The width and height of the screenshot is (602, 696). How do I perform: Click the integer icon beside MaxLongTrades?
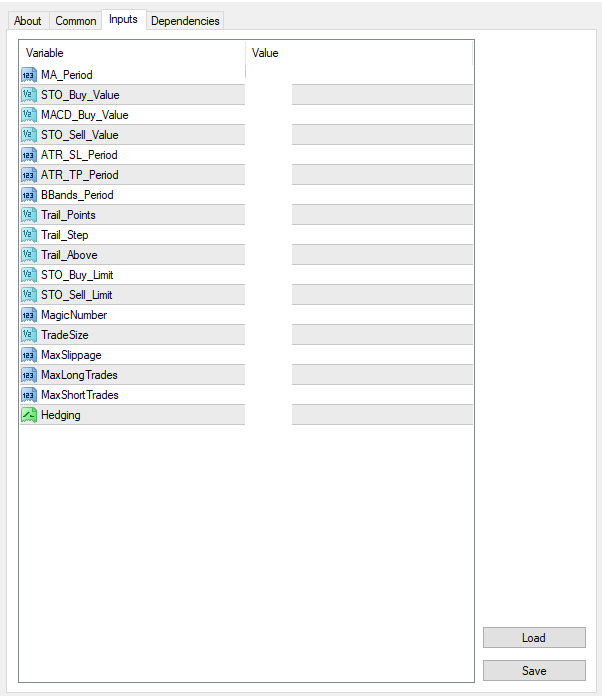29,375
